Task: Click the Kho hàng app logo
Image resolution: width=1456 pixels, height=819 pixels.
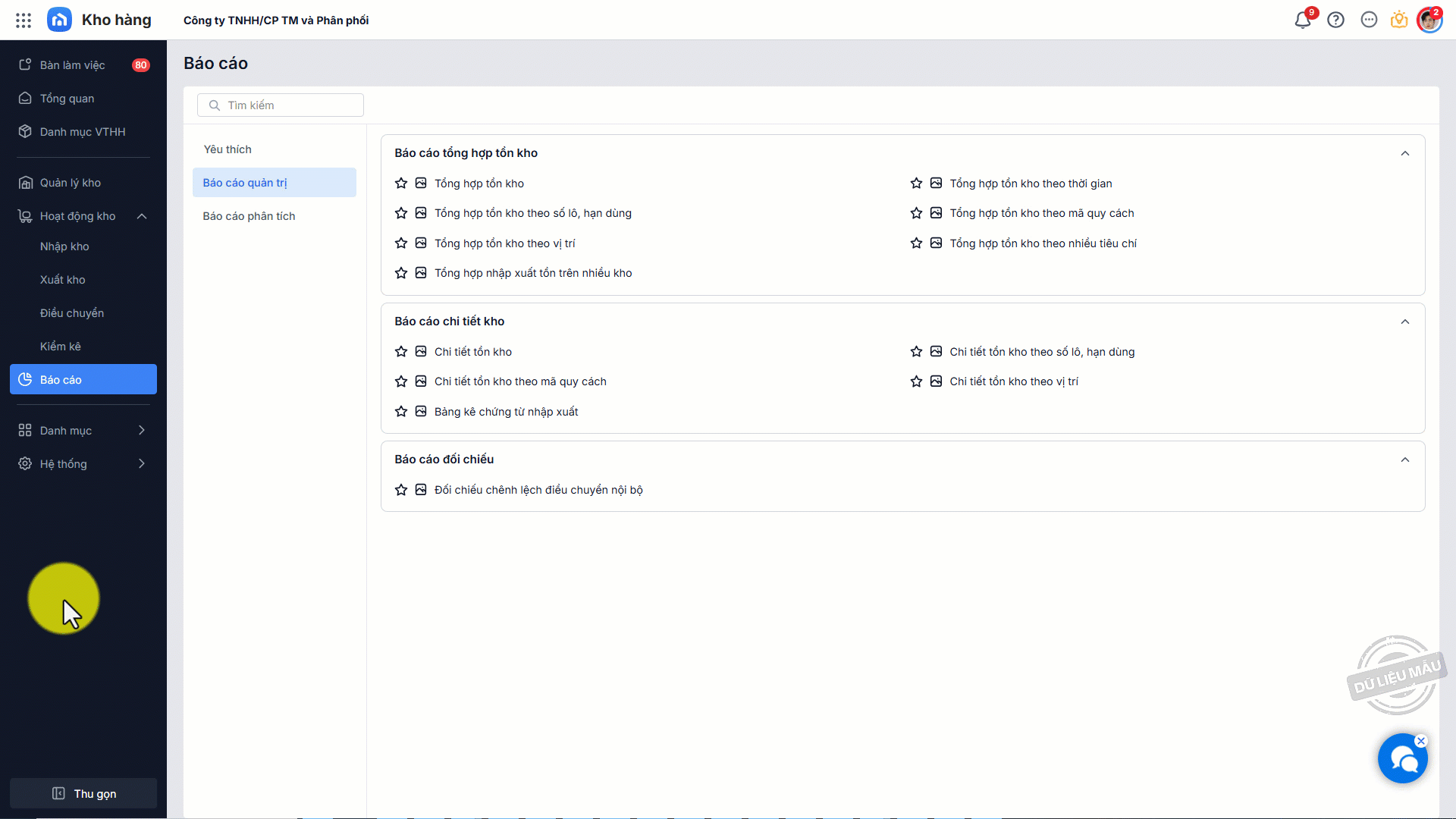Action: 59,20
